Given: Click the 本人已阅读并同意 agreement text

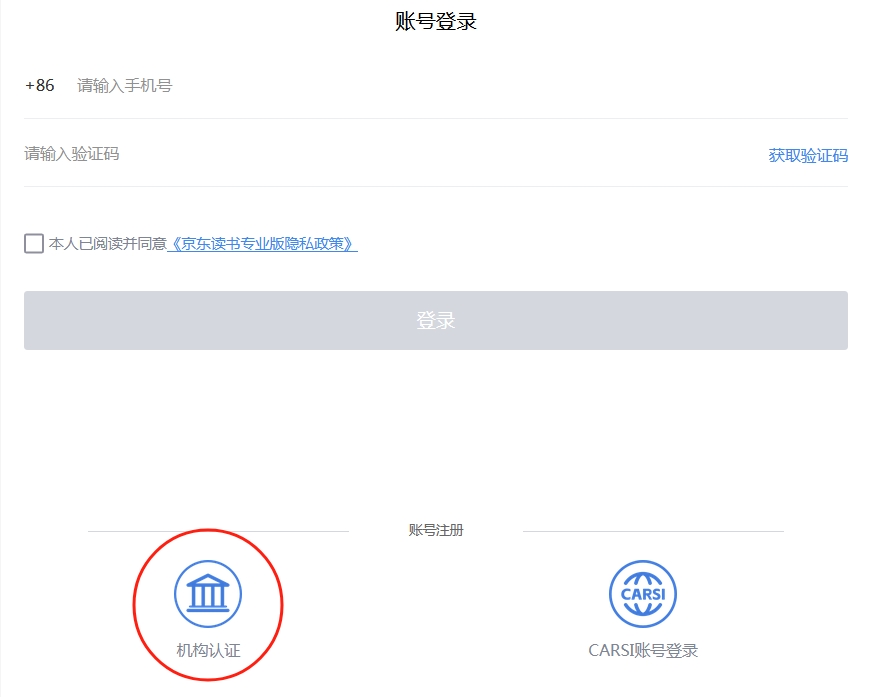Looking at the screenshot, I should click(108, 243).
